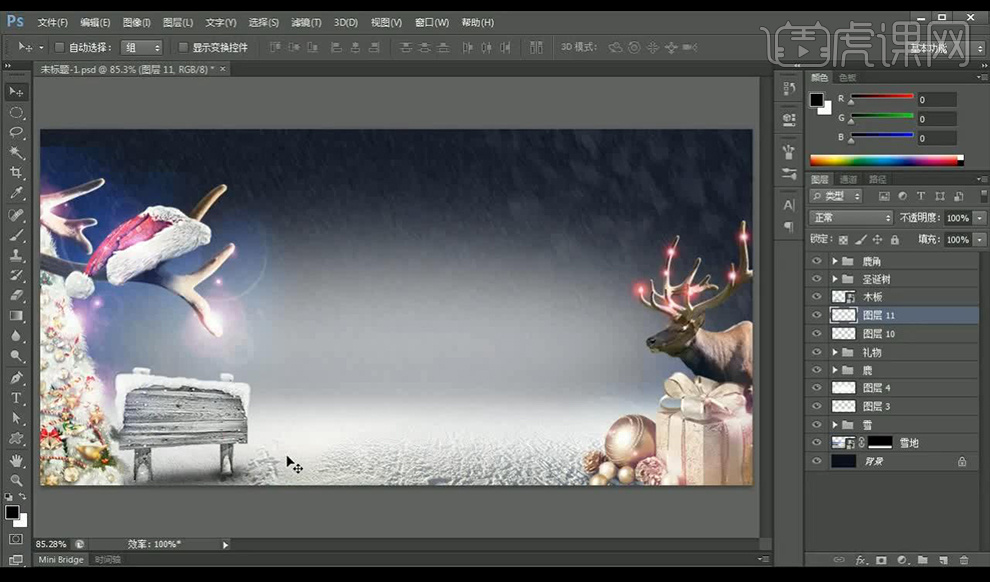Open the 文件(F) menu
This screenshot has height=582, width=990.
(52, 23)
